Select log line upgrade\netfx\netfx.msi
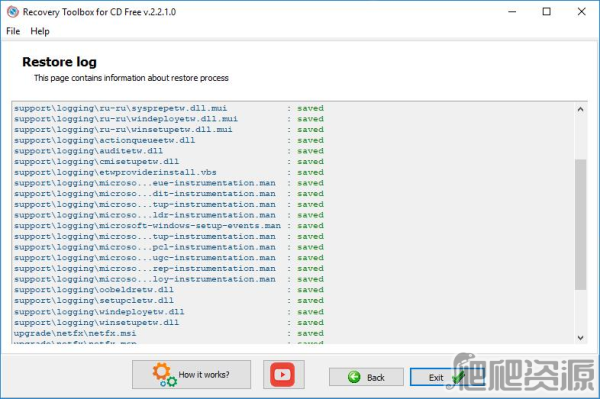Image resolution: width=600 pixels, height=399 pixels. (x=169, y=334)
